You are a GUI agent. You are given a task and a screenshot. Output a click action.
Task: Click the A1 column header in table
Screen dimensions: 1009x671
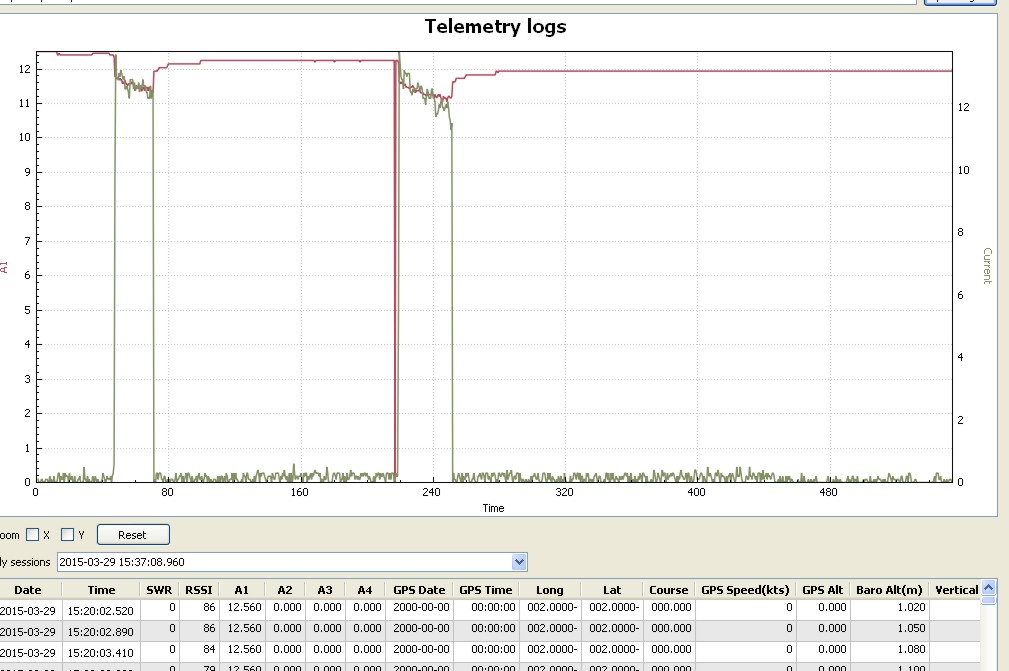(241, 590)
